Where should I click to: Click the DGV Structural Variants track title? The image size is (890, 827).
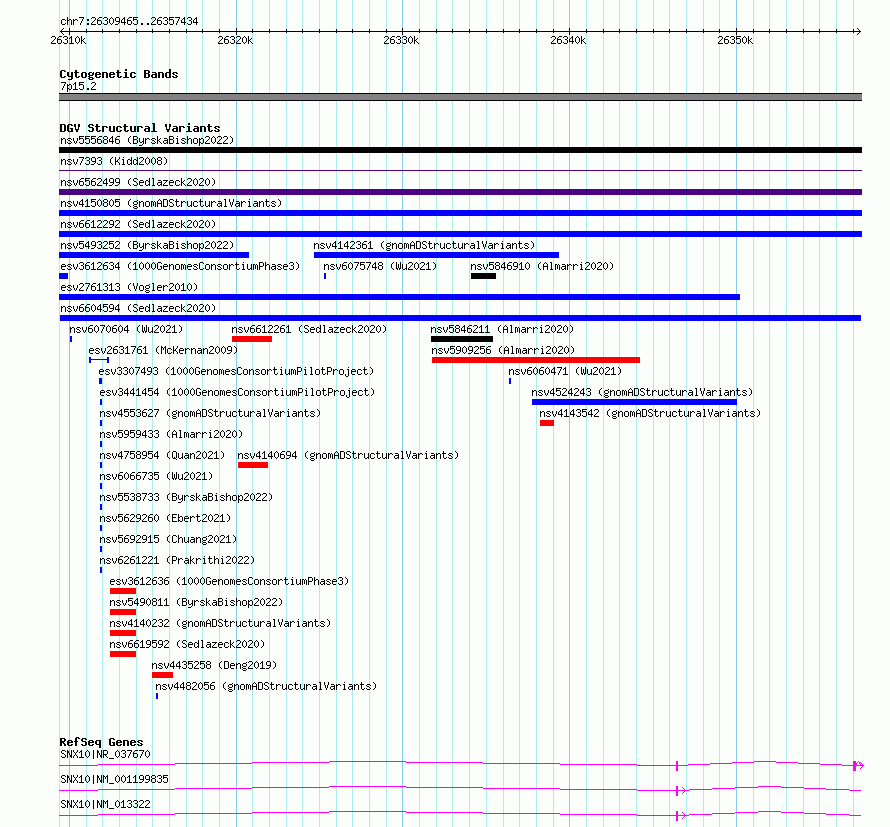tap(140, 128)
